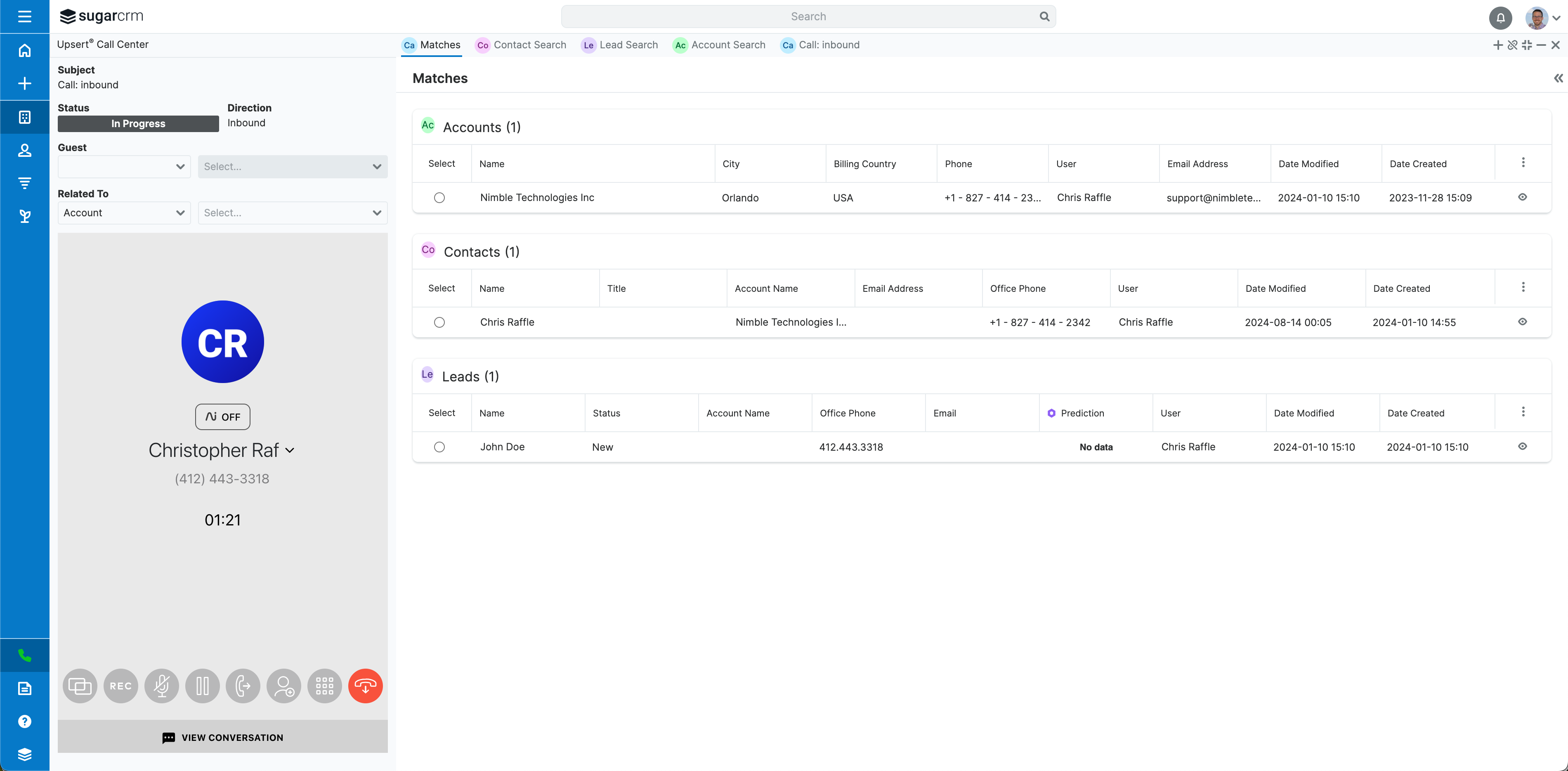Viewport: 1568px width, 771px height.
Task: Select the Nimble Technologies Inc account row
Action: coord(440,197)
